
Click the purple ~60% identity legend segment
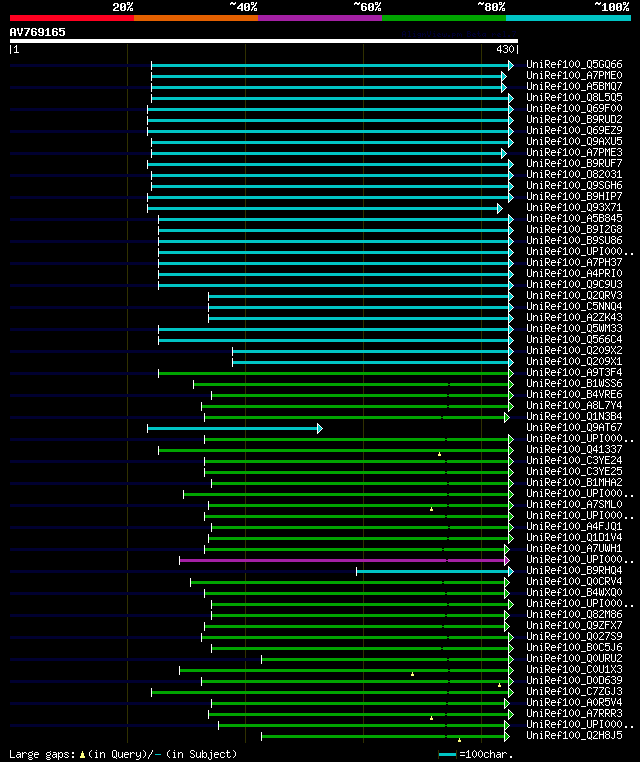pos(320,18)
